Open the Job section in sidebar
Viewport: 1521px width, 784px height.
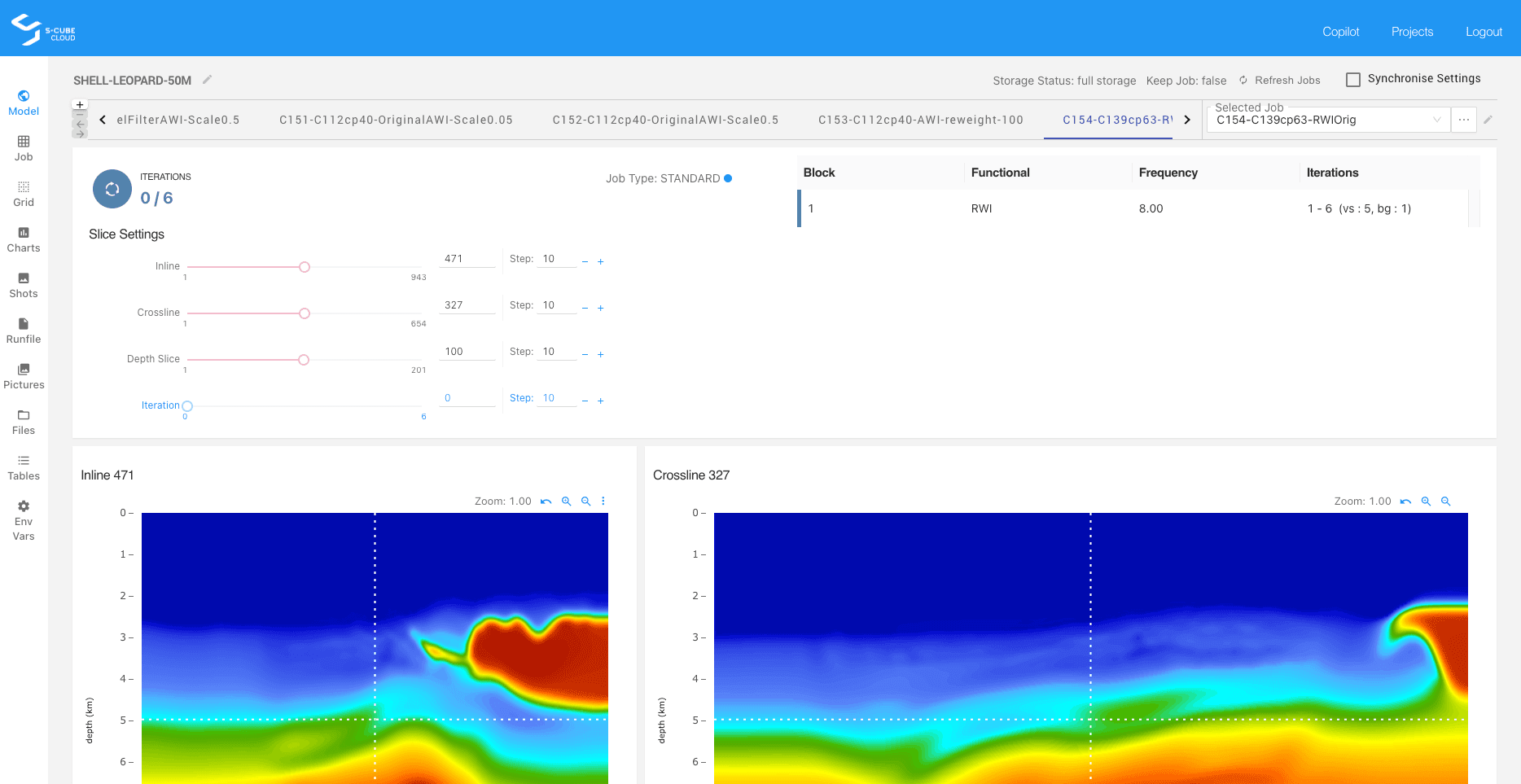pos(24,149)
